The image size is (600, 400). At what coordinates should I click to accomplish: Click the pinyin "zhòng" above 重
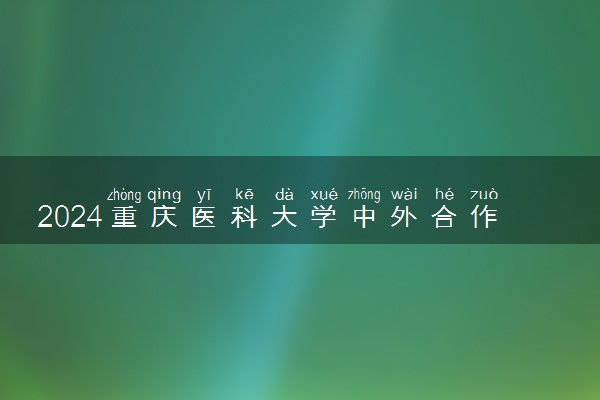point(124,195)
